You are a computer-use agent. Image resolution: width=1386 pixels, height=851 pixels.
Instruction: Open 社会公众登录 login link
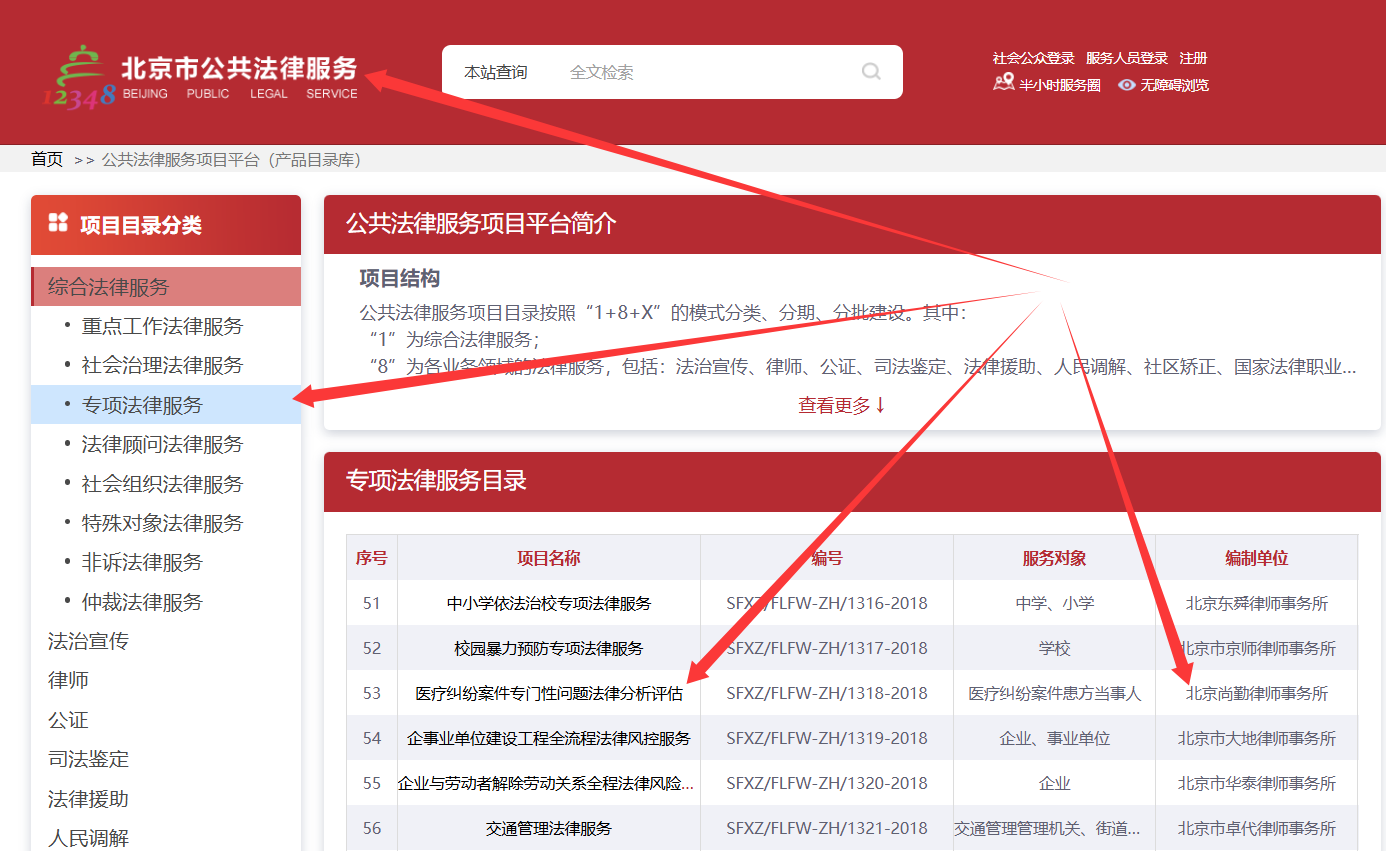click(x=1033, y=58)
